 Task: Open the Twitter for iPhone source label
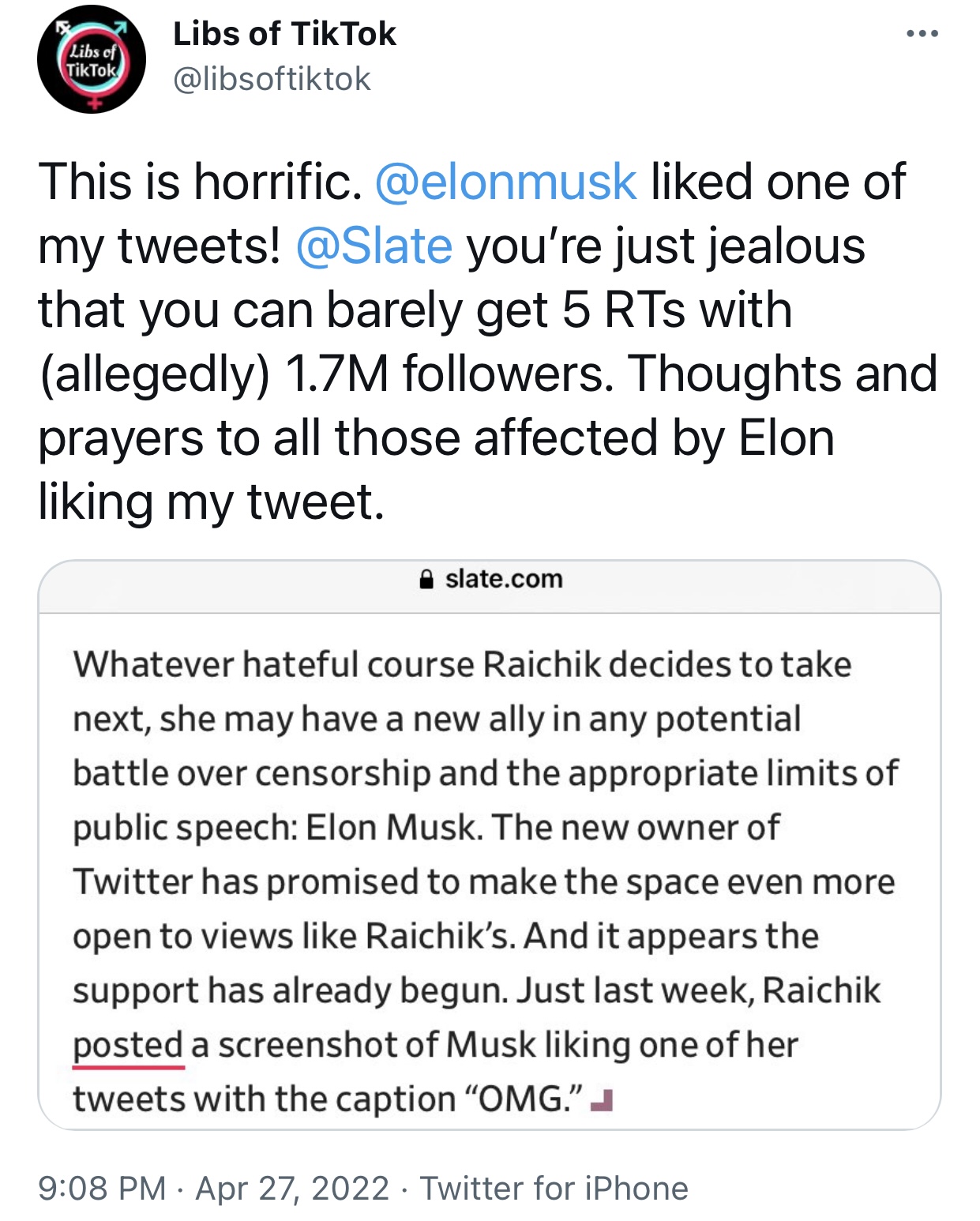coord(554,1188)
